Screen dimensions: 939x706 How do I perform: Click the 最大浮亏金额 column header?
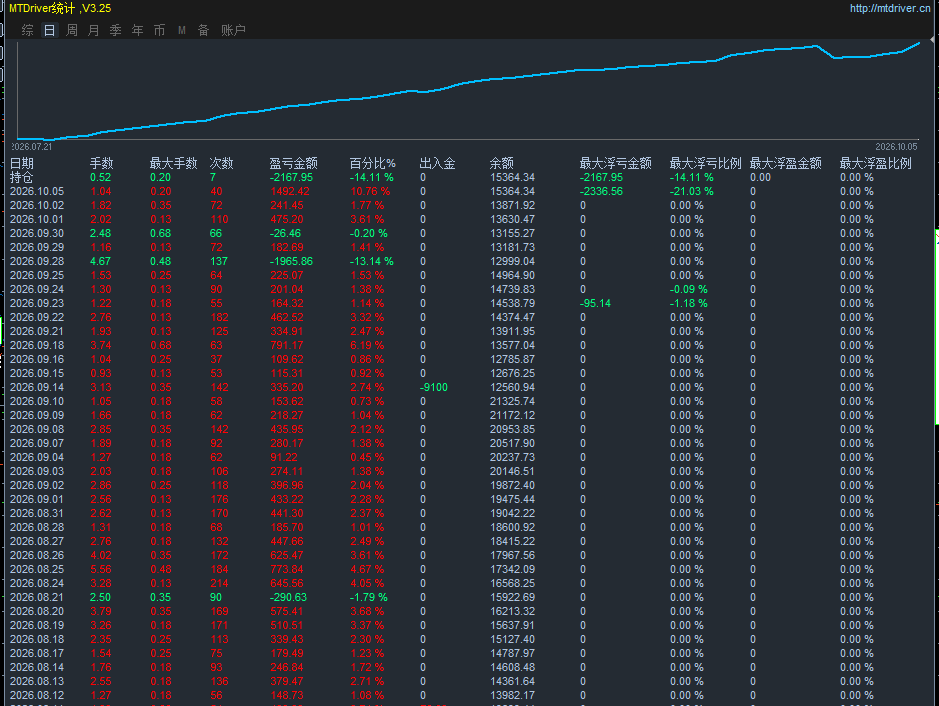click(x=616, y=163)
